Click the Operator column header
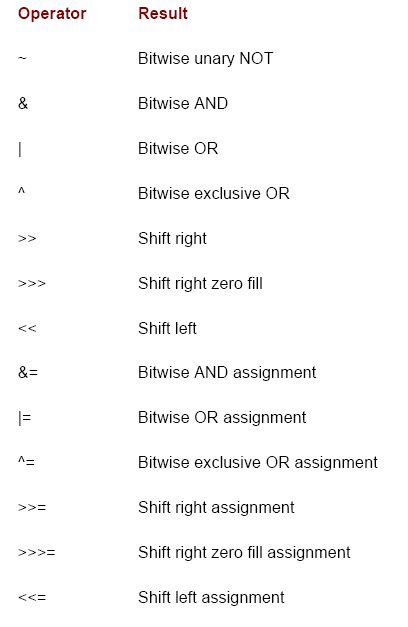 52,14
